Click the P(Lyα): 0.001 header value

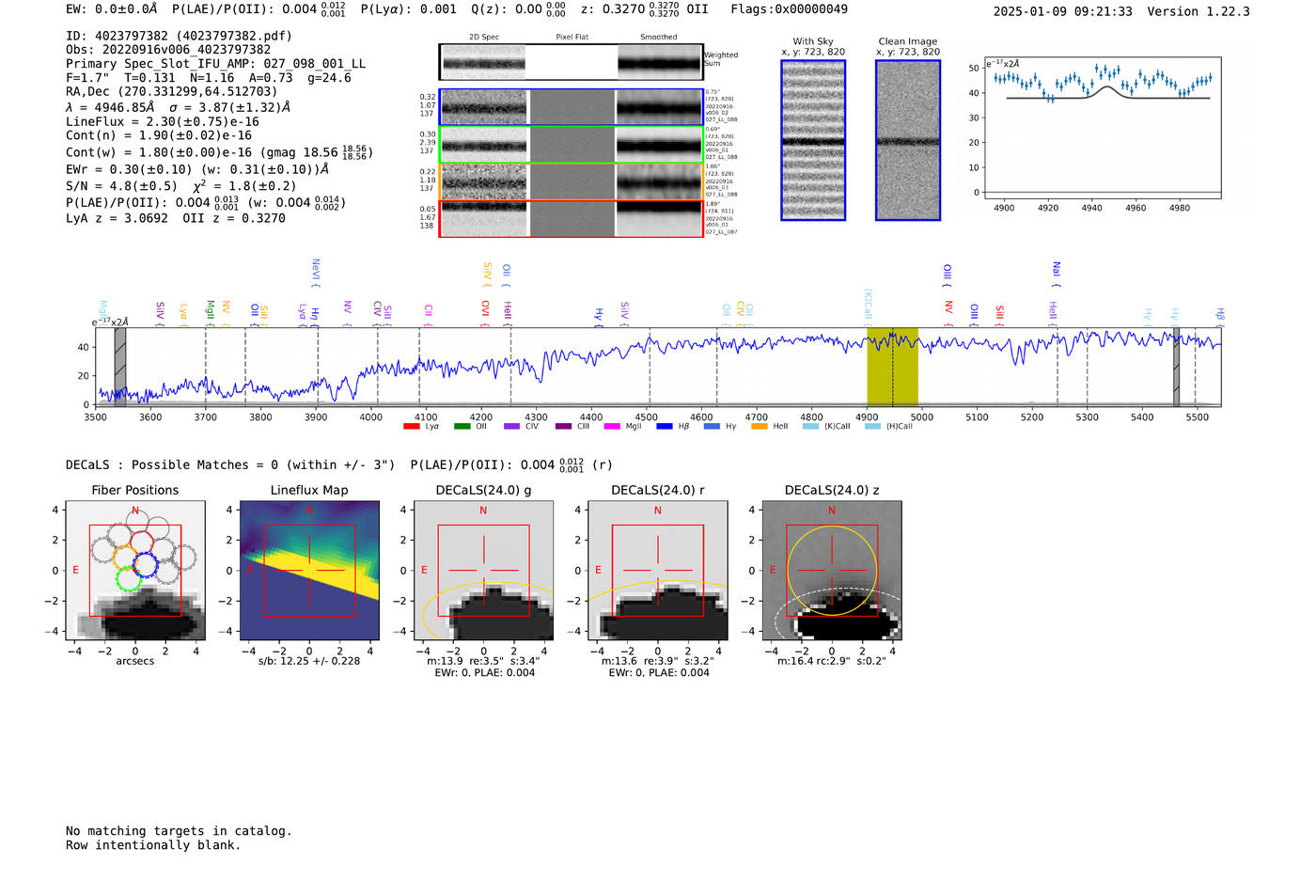pos(409,9)
